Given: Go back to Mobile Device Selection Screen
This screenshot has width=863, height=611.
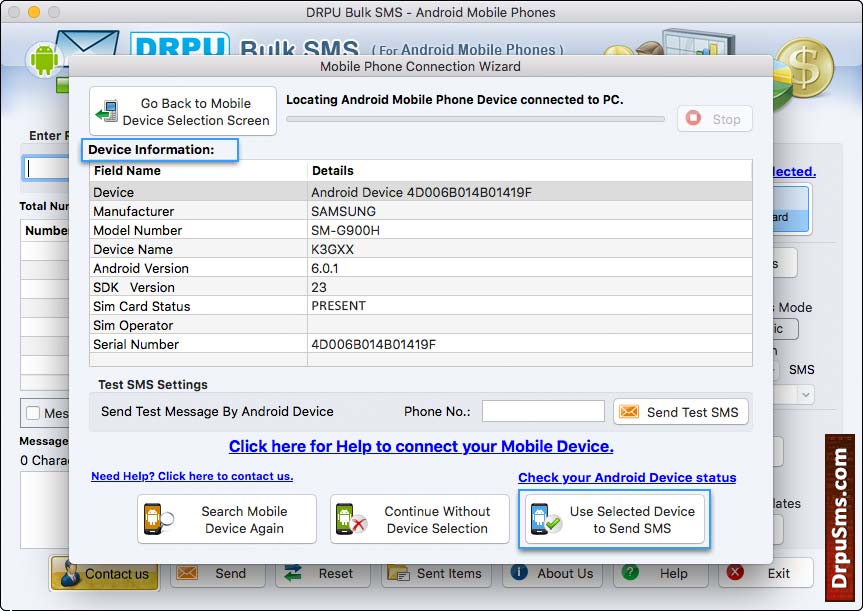Looking at the screenshot, I should click(183, 111).
